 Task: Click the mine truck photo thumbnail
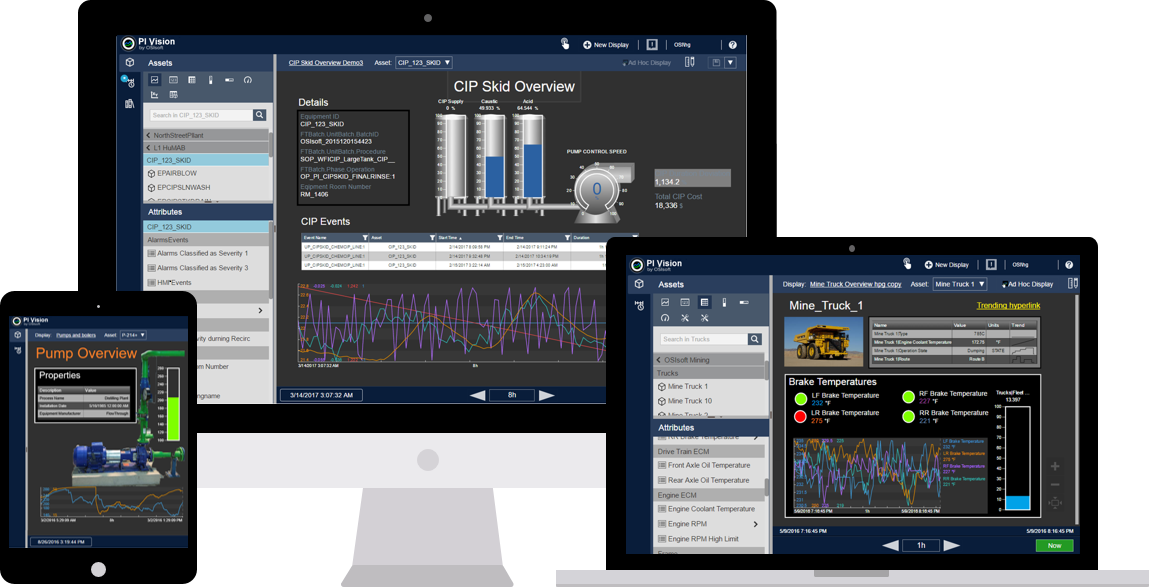[823, 341]
